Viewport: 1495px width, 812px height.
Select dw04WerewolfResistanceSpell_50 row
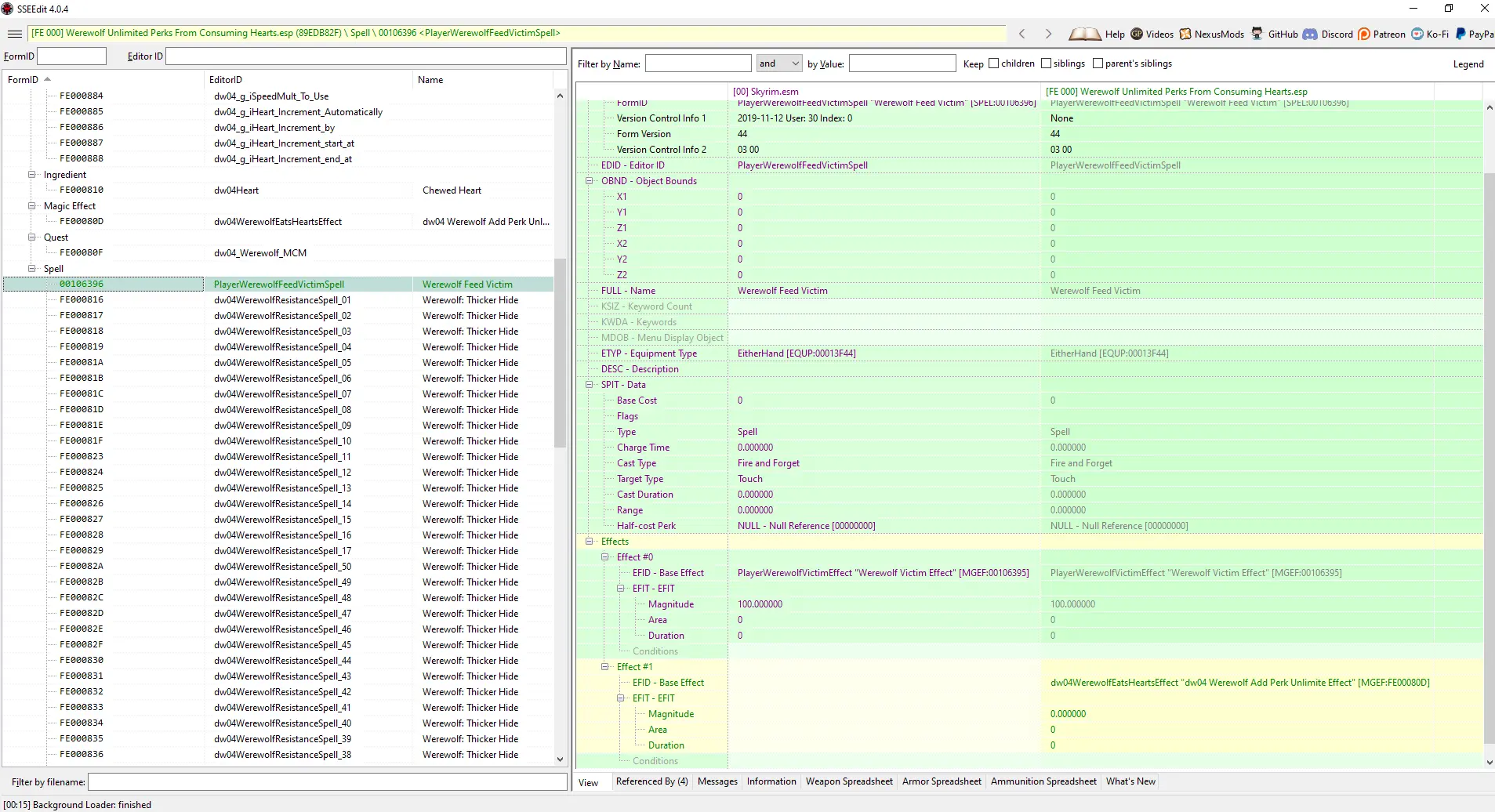[x=278, y=567]
